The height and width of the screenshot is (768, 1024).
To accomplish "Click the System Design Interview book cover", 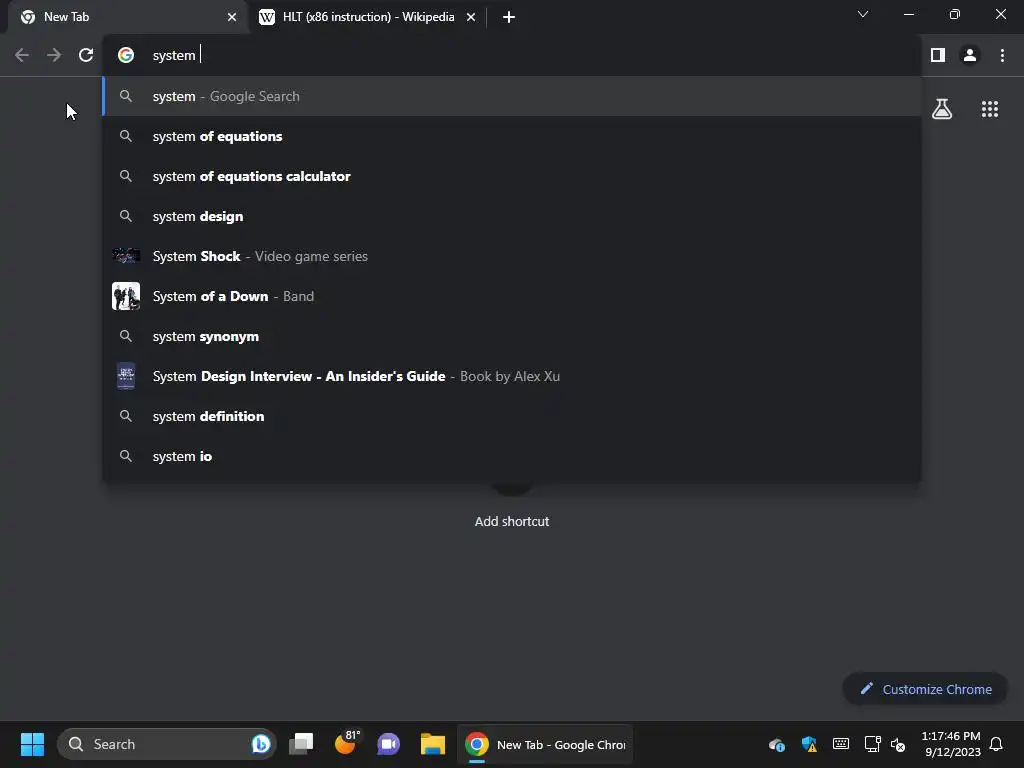I will point(126,376).
